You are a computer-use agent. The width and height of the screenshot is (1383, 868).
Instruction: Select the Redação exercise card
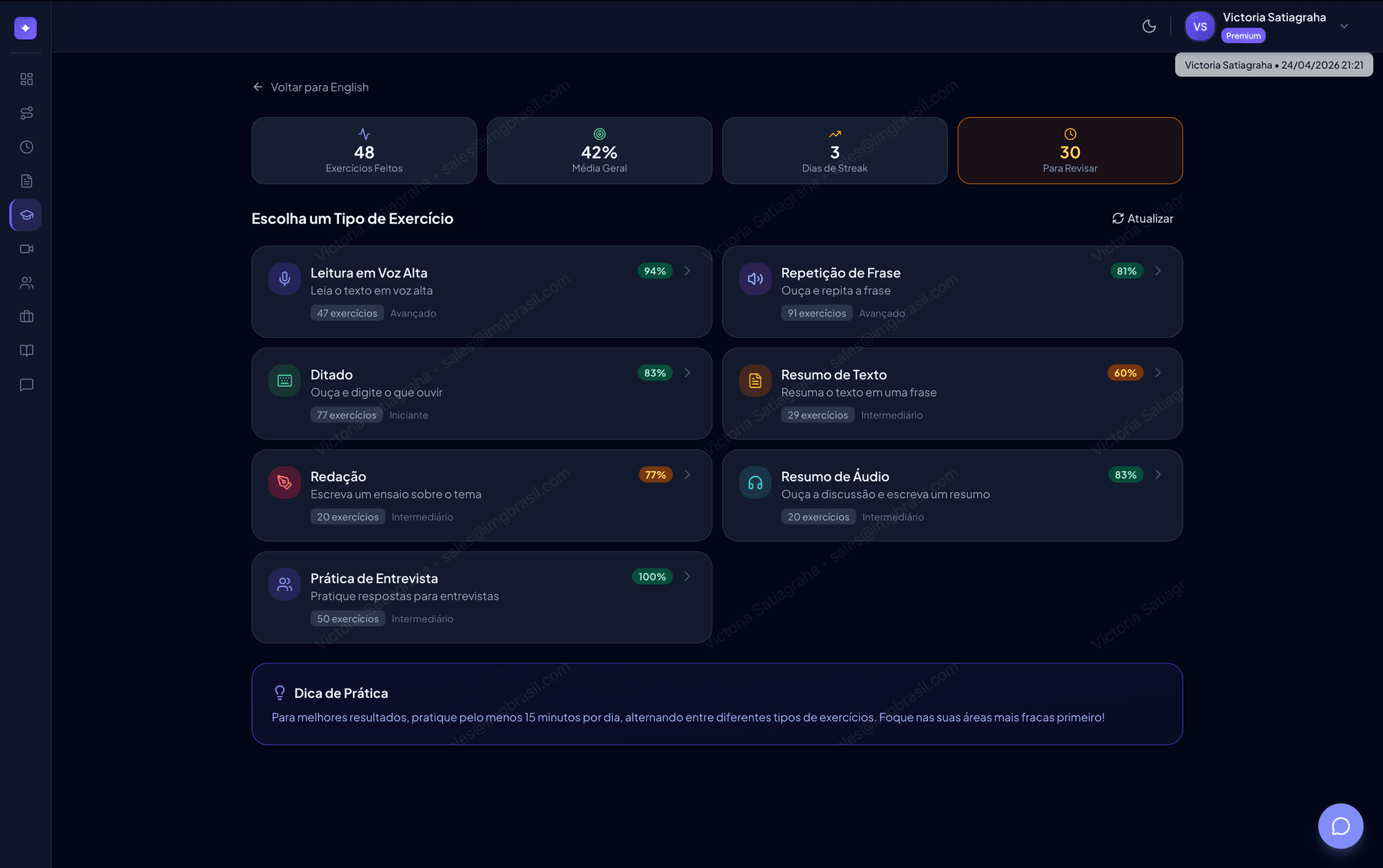pyautogui.click(x=481, y=495)
